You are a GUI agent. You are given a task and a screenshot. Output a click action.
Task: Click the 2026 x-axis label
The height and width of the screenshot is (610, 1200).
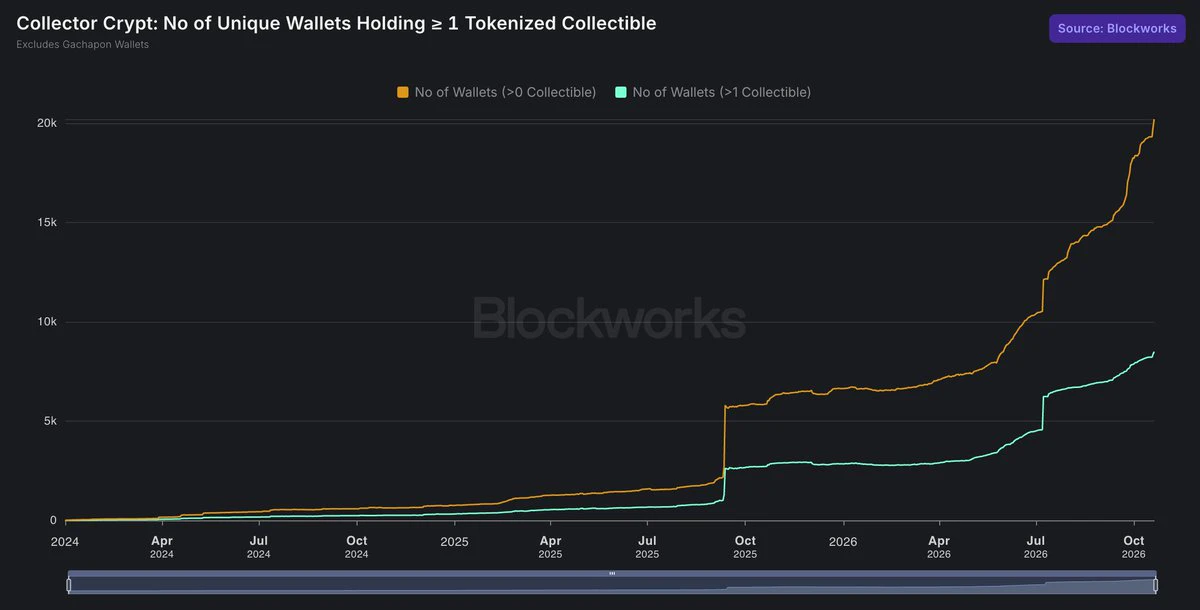coord(843,541)
